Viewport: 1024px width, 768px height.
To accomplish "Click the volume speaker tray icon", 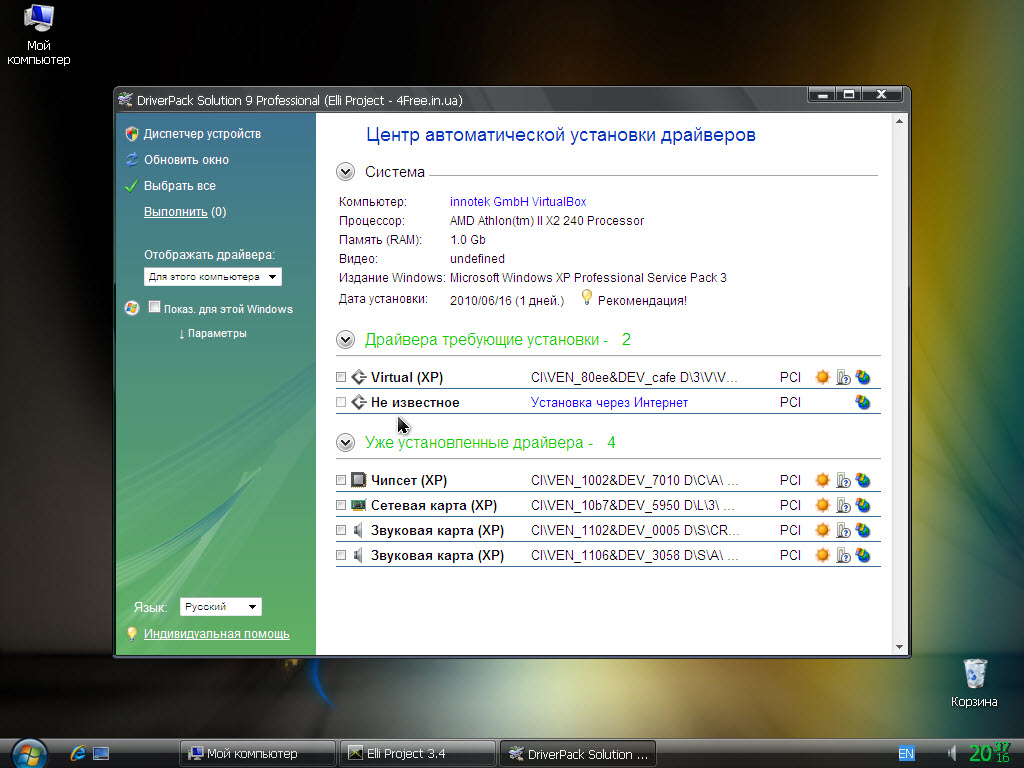I will pos(952,754).
